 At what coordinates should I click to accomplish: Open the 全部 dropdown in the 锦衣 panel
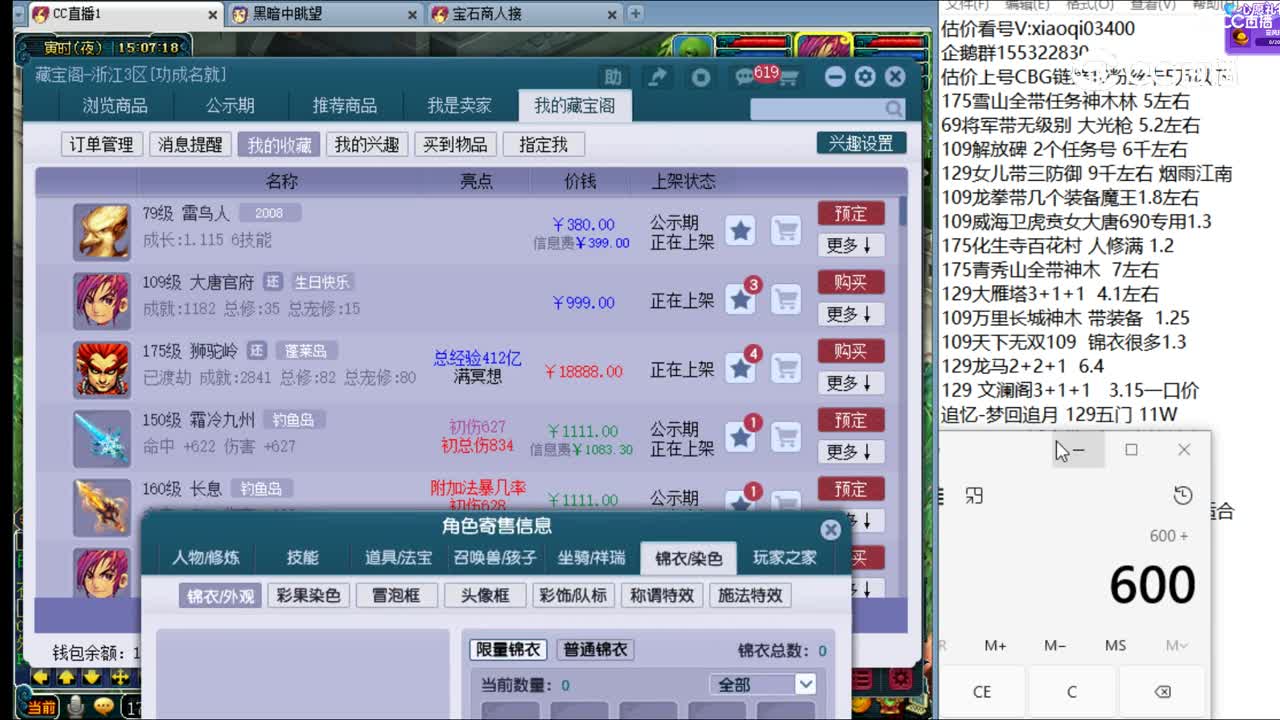point(763,683)
